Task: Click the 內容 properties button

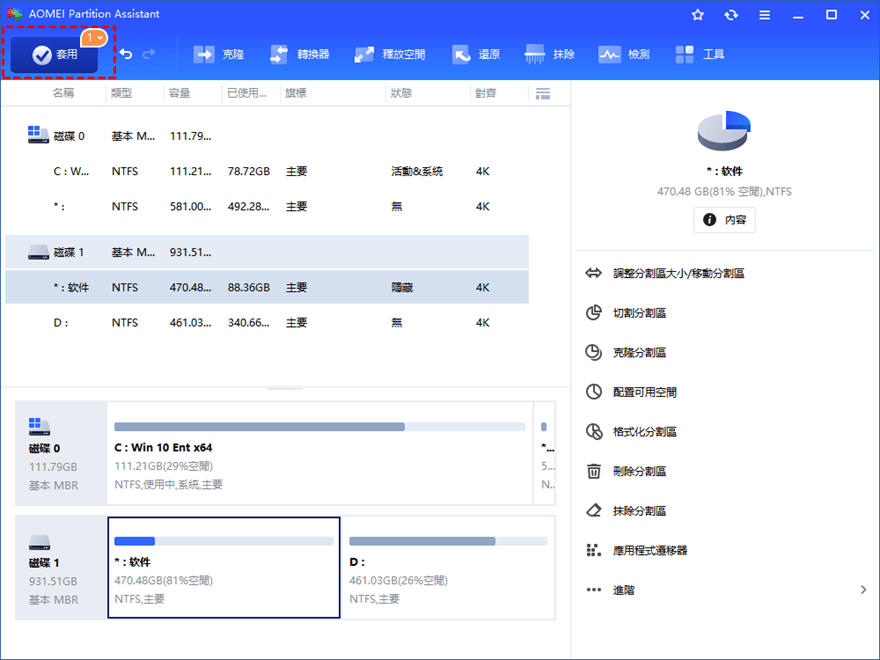Action: 724,219
